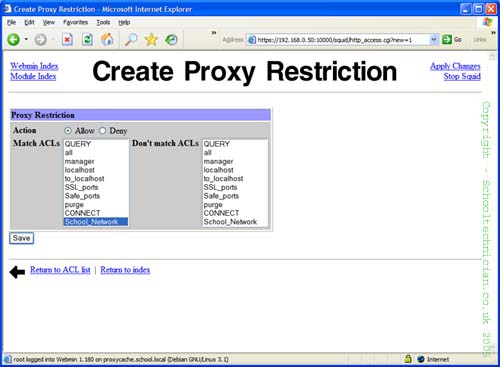This screenshot has width=500, height=367.
Task: Open the Help menu
Action: click(x=124, y=22)
